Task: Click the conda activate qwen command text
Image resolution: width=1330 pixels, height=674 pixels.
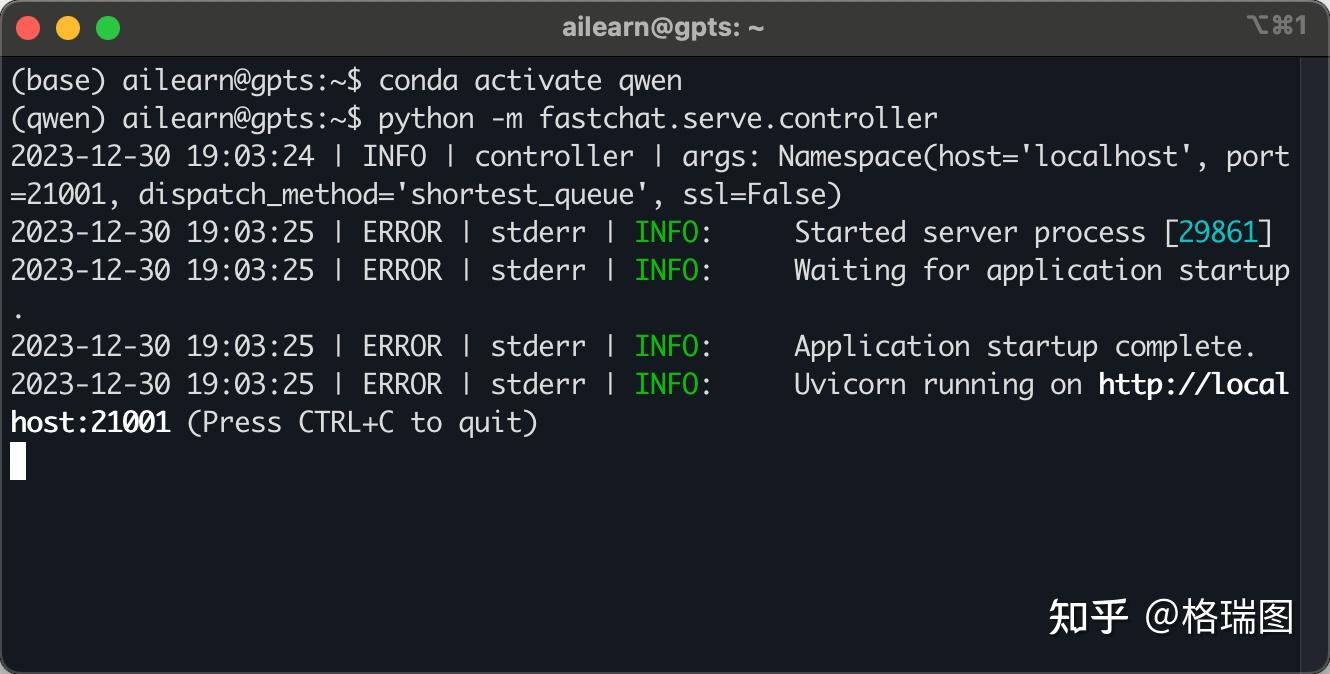Action: (x=530, y=81)
